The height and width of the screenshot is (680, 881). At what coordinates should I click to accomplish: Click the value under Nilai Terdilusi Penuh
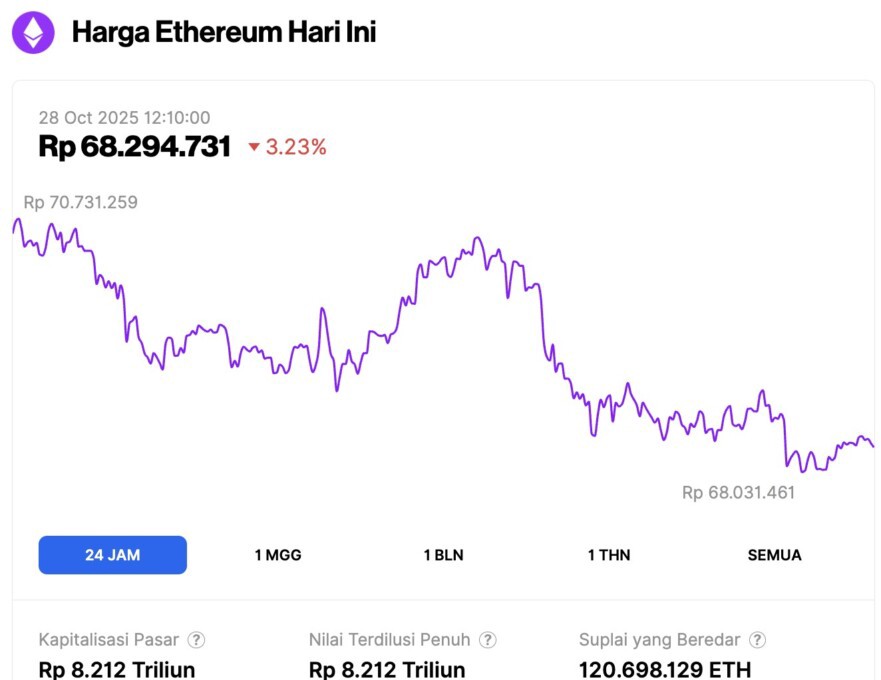point(386,668)
